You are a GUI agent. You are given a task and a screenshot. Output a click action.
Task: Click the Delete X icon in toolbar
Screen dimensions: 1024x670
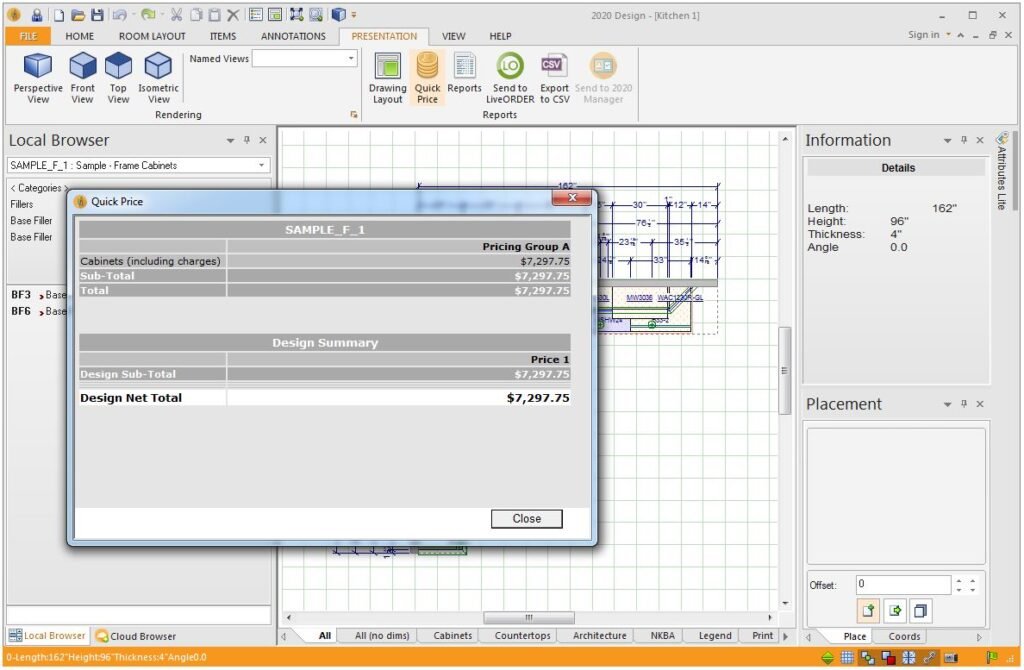click(233, 14)
